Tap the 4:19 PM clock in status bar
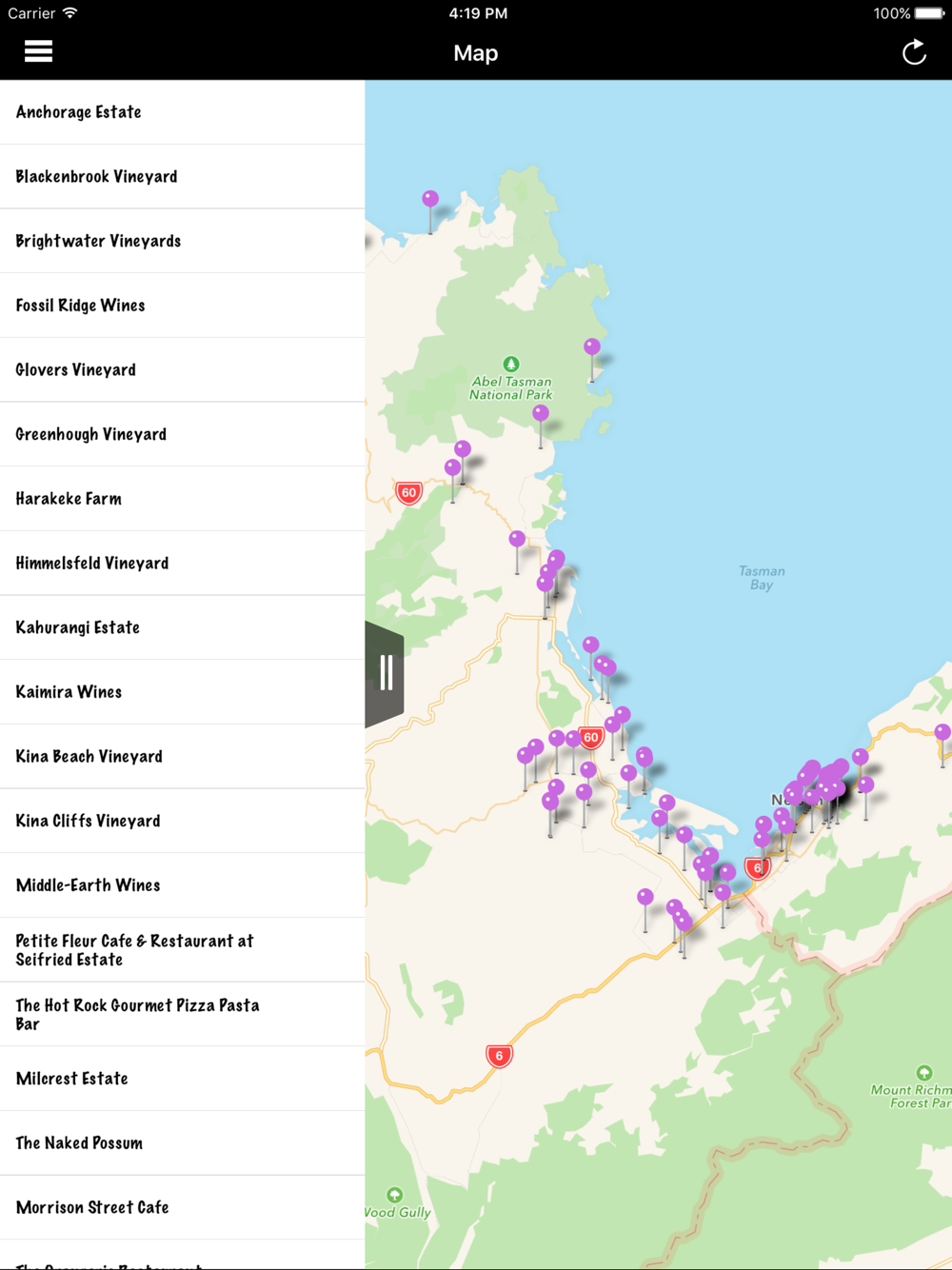Image resolution: width=952 pixels, height=1270 pixels. 478,13
